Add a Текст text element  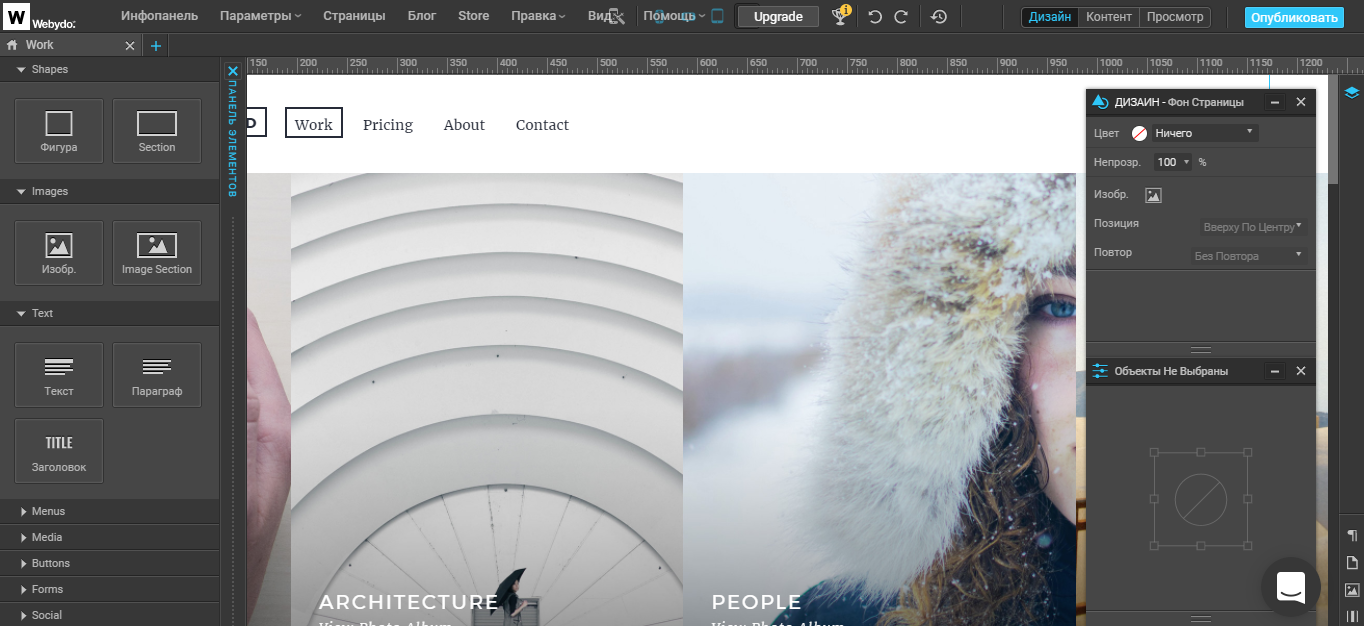click(59, 375)
